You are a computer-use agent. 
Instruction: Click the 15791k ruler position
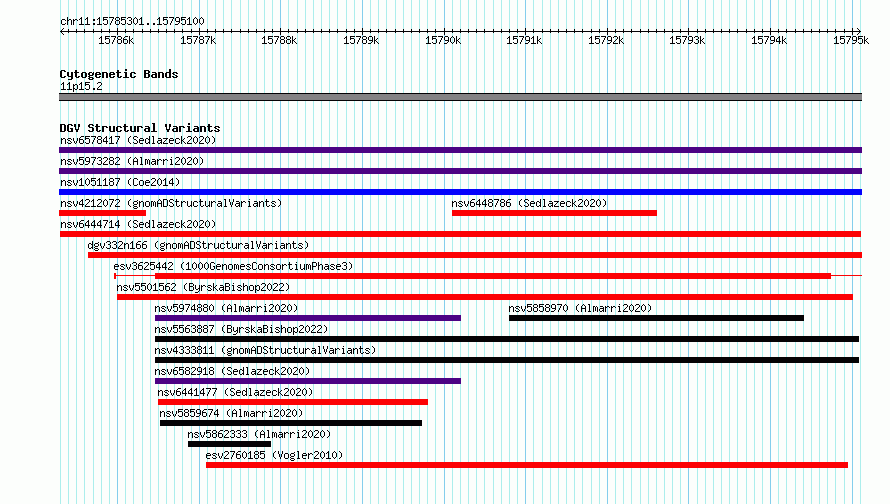(x=524, y=40)
